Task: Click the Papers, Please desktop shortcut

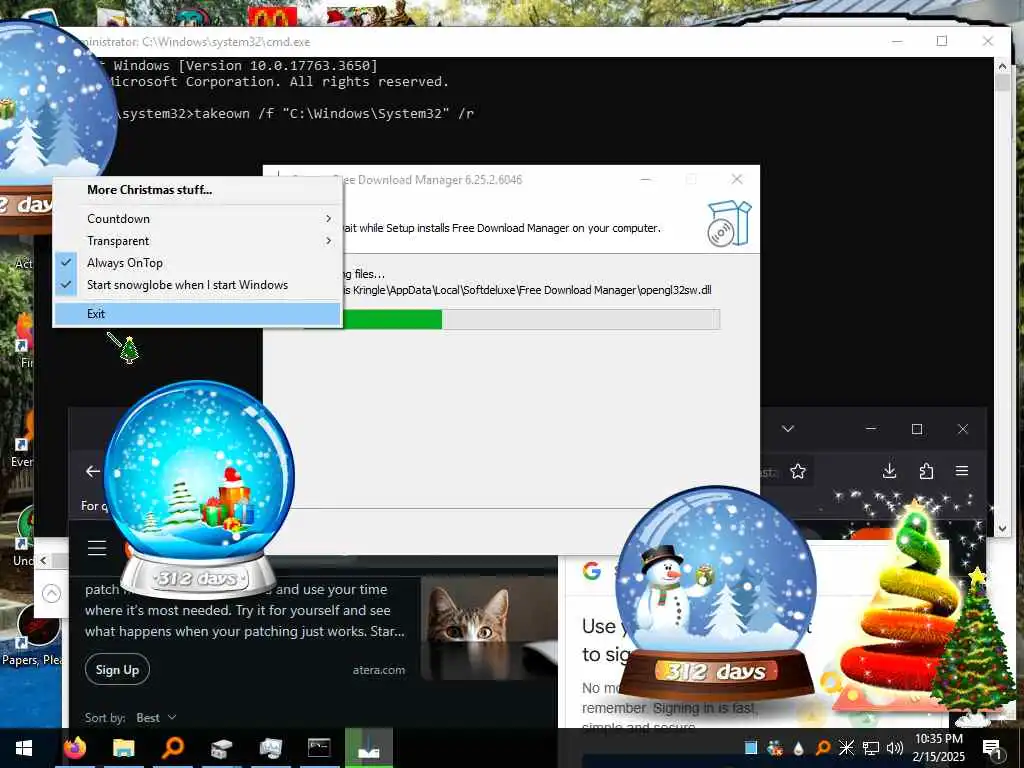Action: (31, 635)
